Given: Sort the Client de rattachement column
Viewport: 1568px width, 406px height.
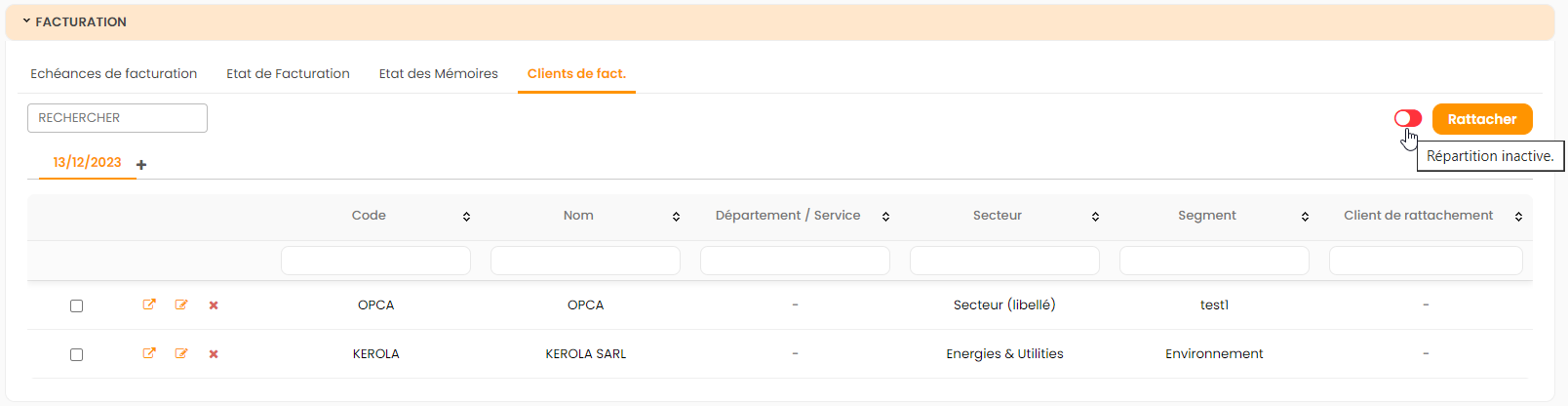Looking at the screenshot, I should tap(1518, 217).
